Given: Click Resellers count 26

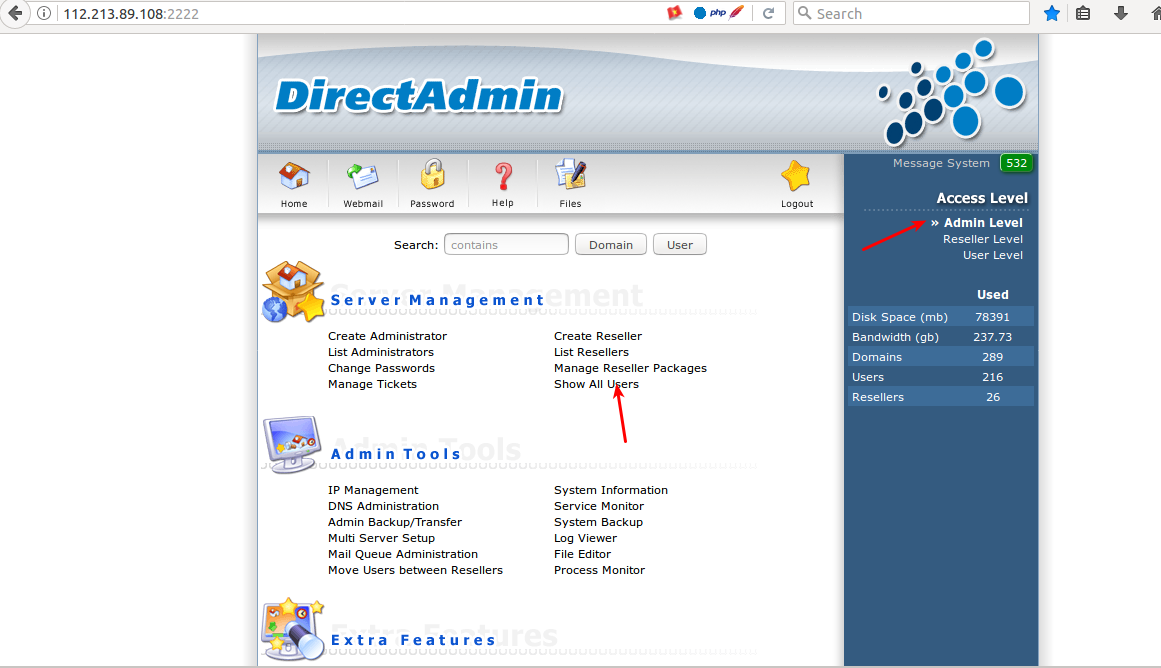Looking at the screenshot, I should 993,397.
